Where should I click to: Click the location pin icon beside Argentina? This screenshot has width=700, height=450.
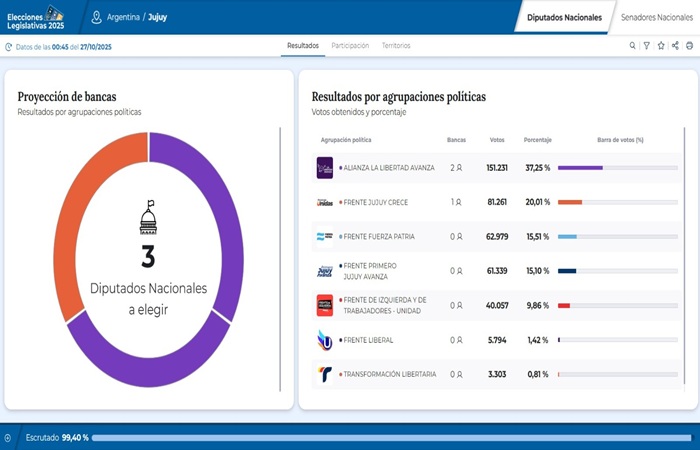(96, 17)
